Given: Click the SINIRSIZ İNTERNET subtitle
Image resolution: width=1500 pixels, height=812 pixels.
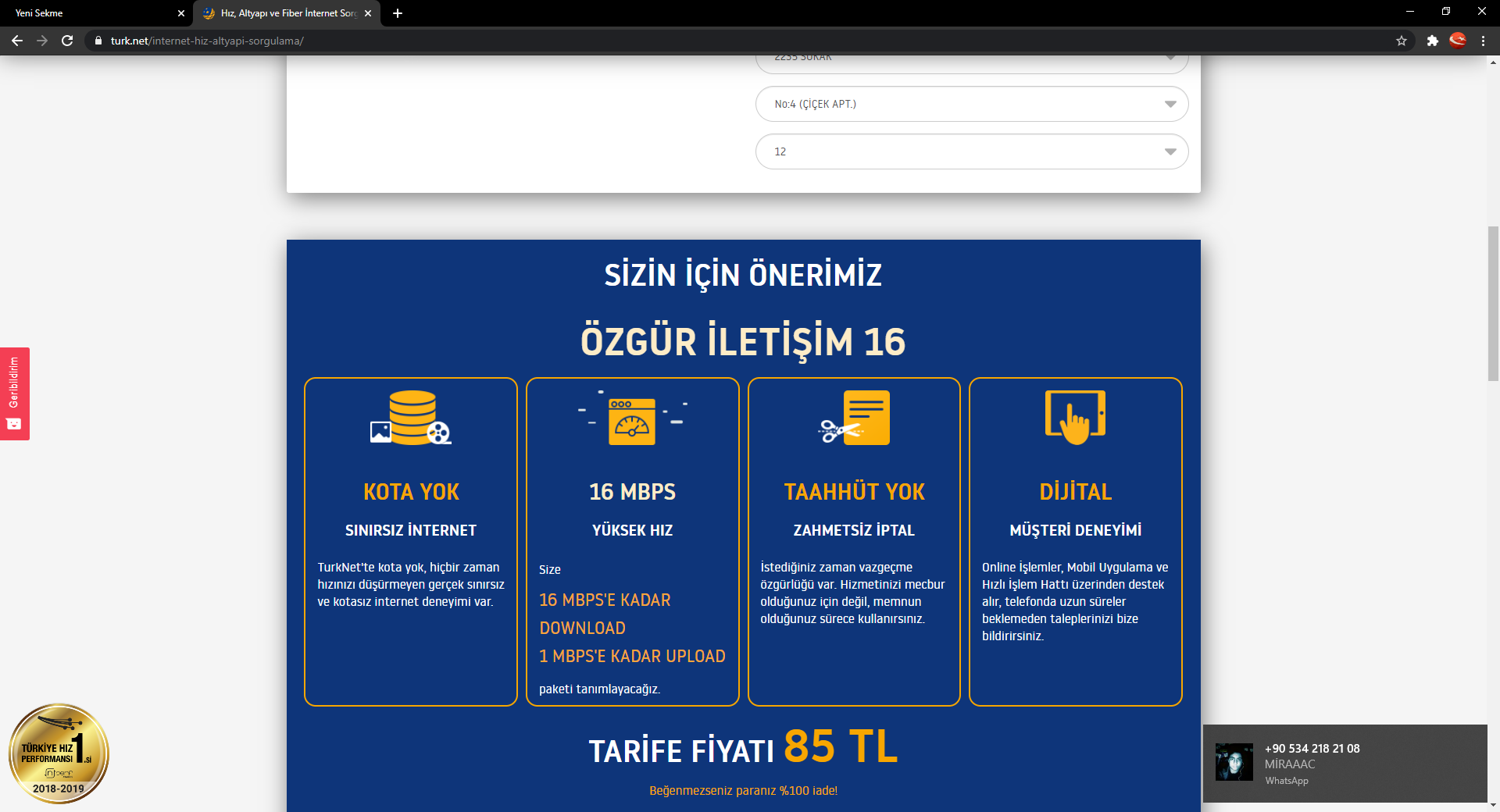Looking at the screenshot, I should tap(411, 530).
